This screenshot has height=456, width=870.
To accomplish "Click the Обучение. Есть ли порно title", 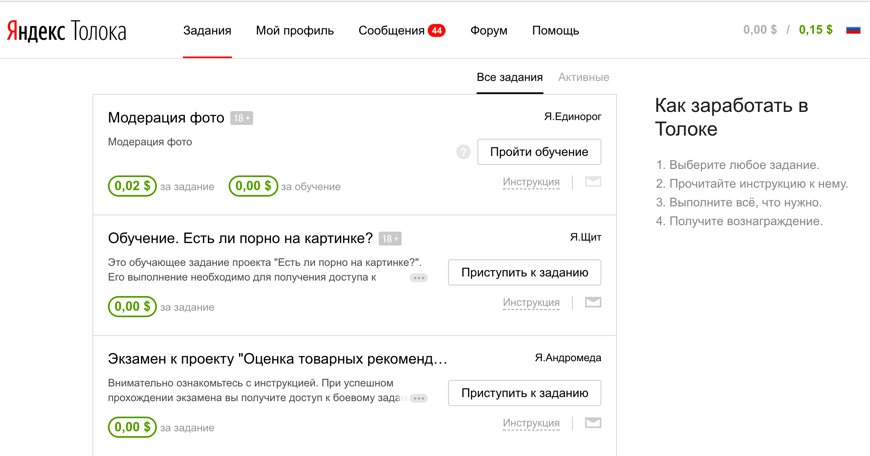I will [240, 239].
